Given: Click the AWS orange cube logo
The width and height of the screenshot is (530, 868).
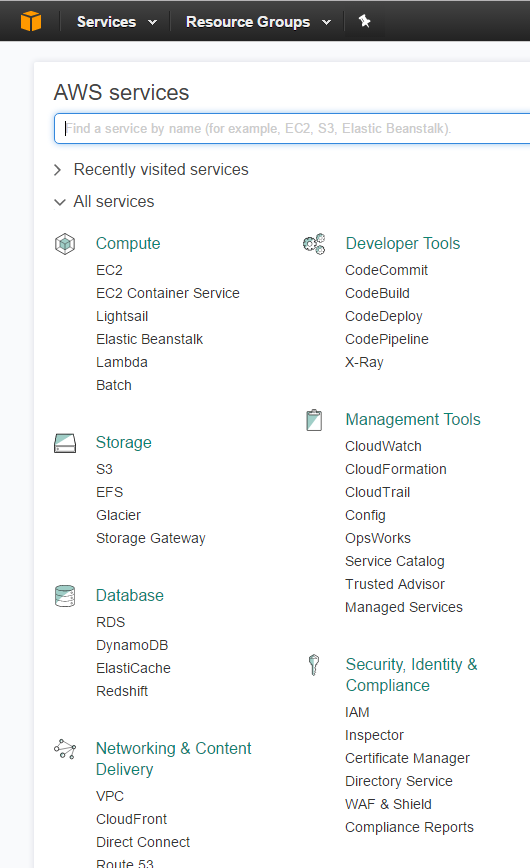Looking at the screenshot, I should tap(31, 22).
